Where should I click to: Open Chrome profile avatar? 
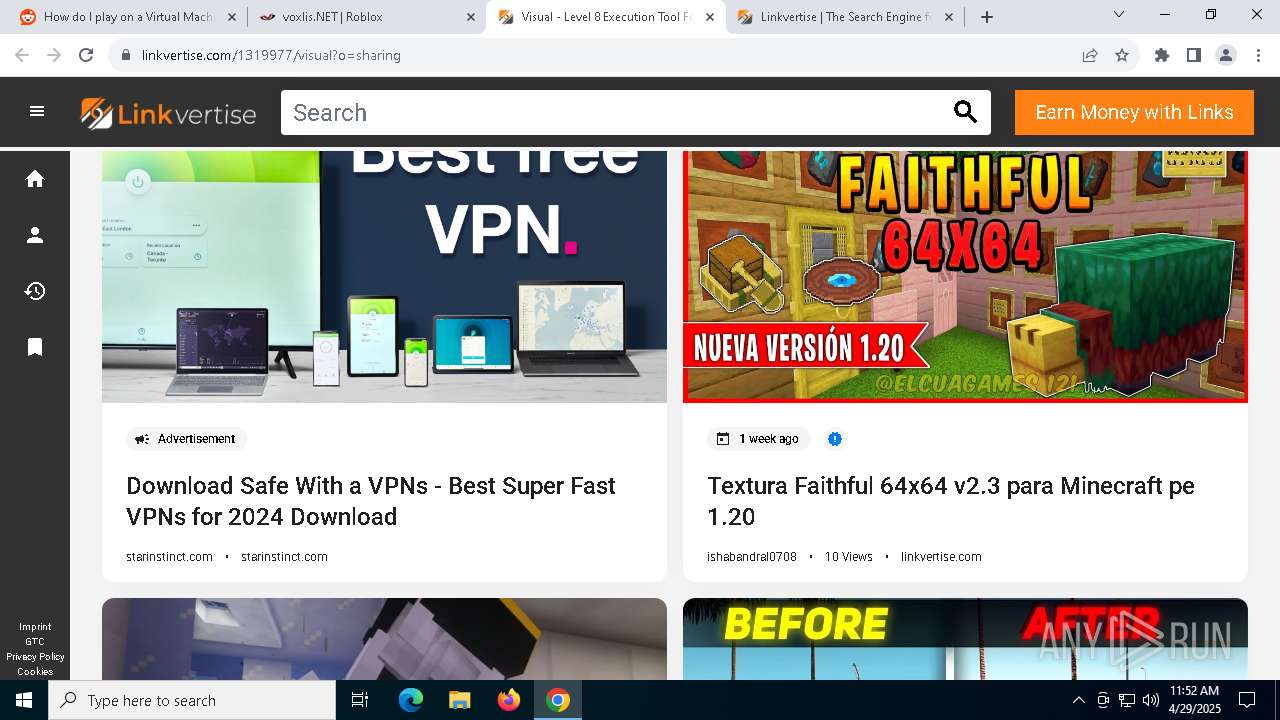tap(1226, 55)
